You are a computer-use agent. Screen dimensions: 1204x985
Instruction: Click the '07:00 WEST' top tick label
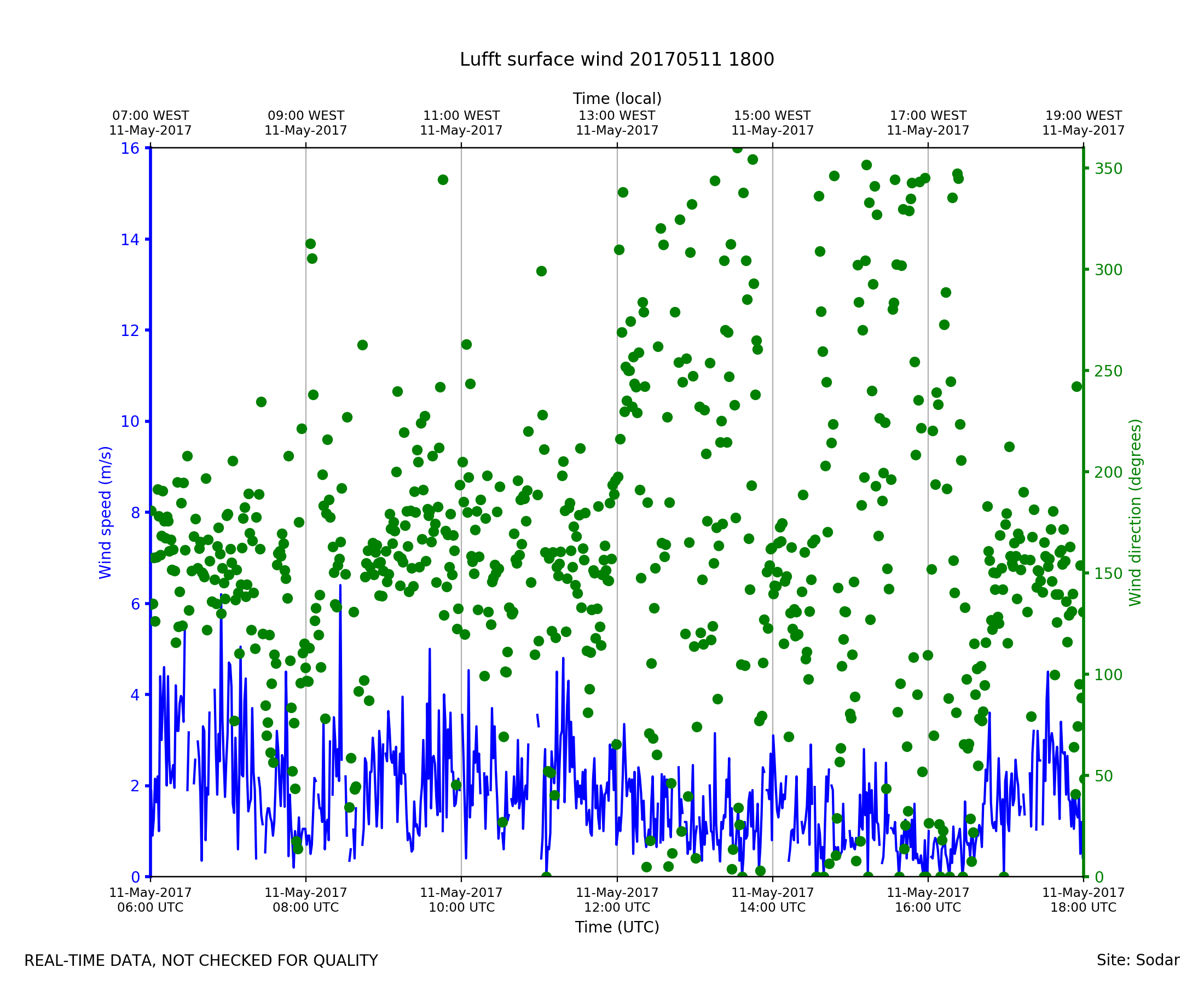pos(150,116)
